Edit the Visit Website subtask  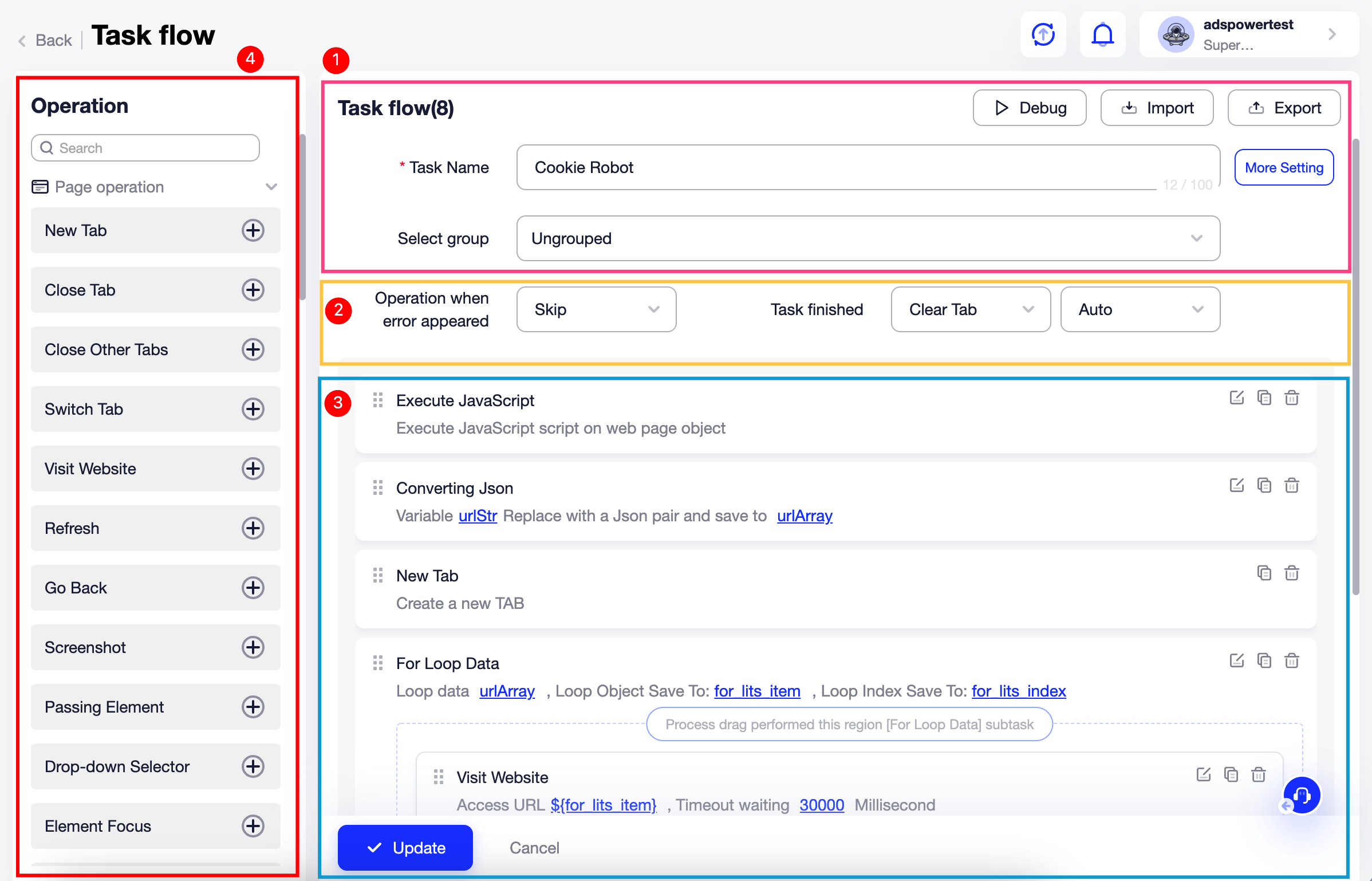point(1204,774)
